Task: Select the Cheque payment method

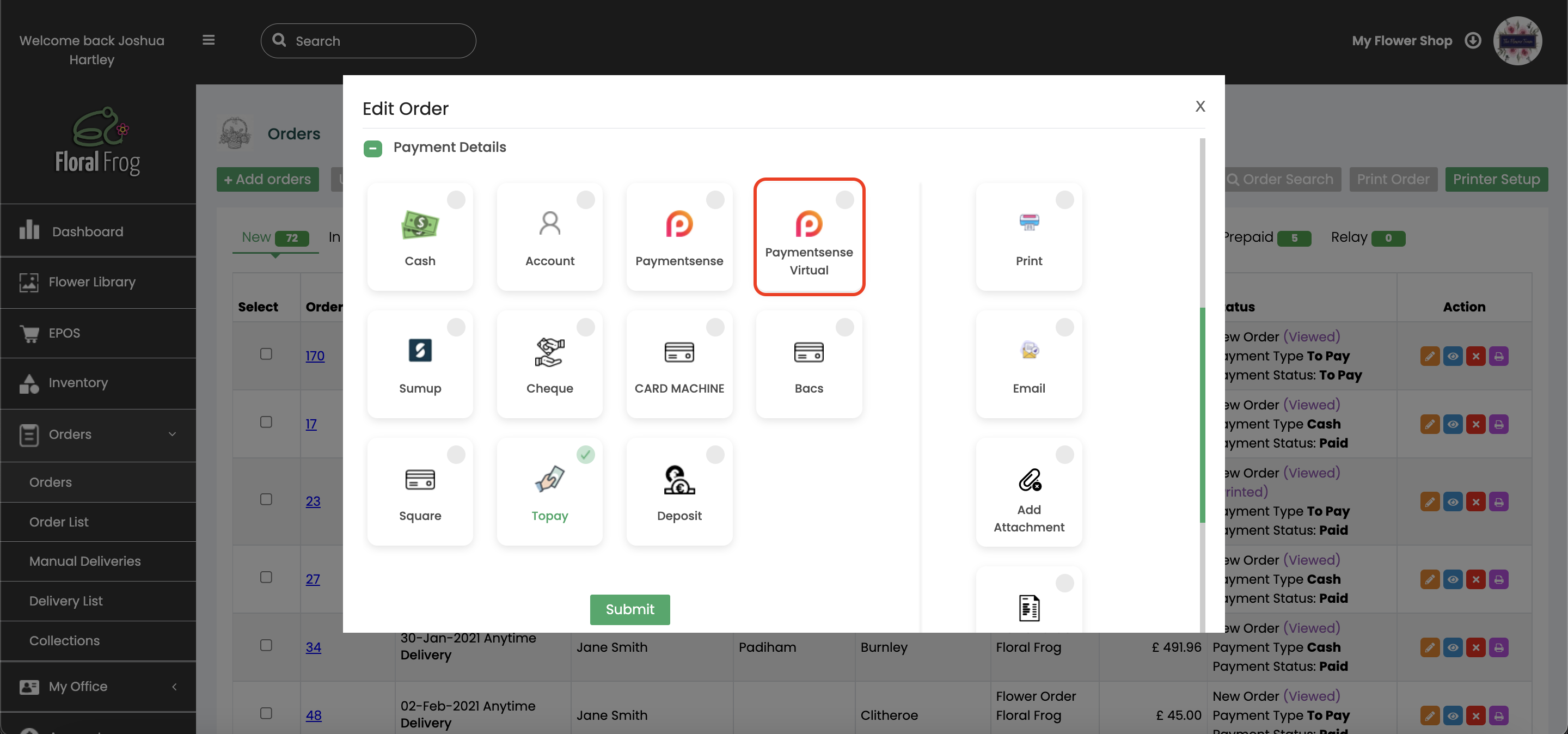Action: point(550,364)
